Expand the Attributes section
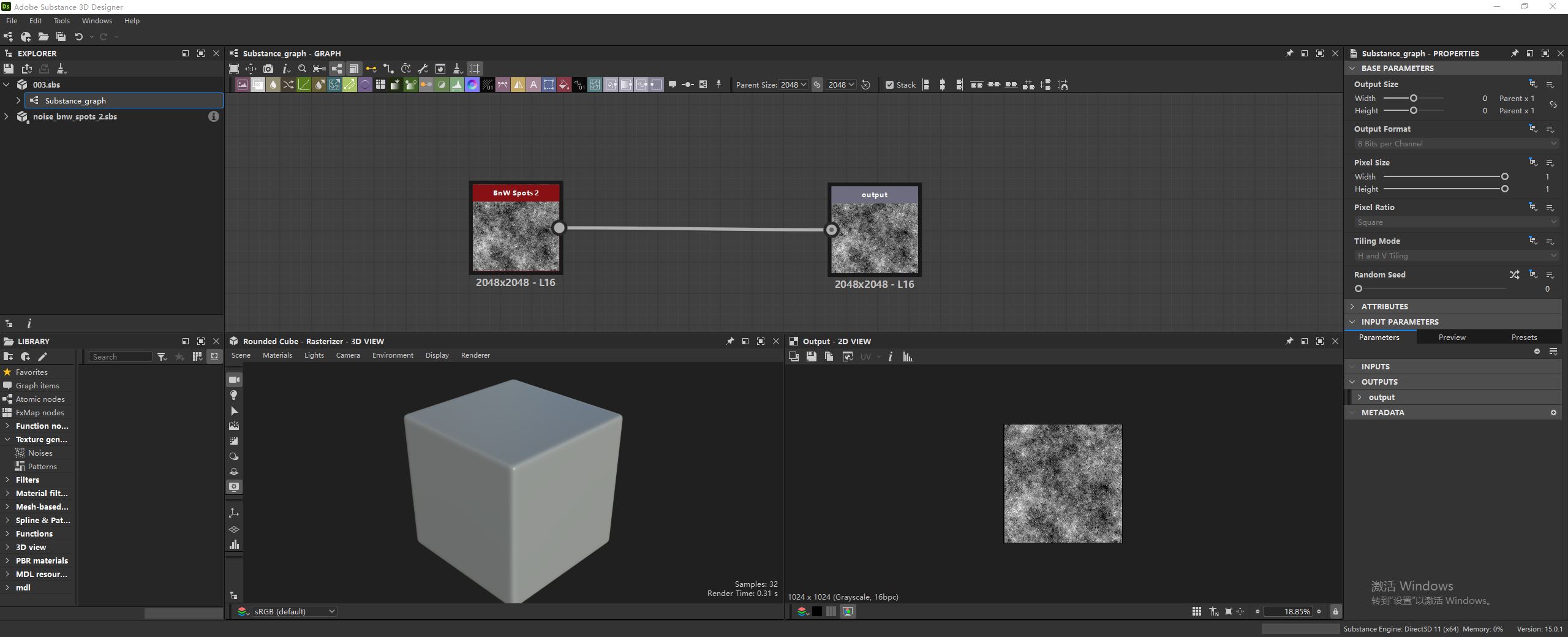Viewport: 1568px width, 637px height. (1352, 306)
